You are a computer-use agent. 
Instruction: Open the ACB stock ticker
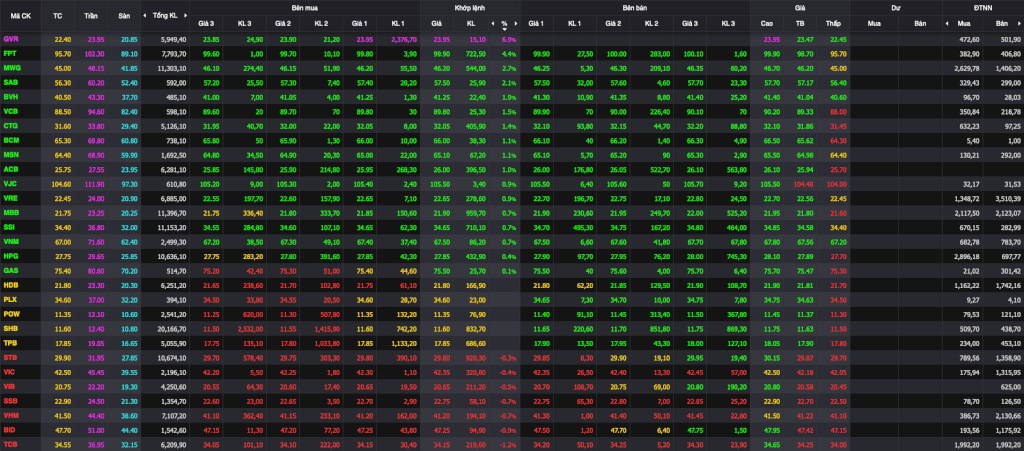click(10, 168)
